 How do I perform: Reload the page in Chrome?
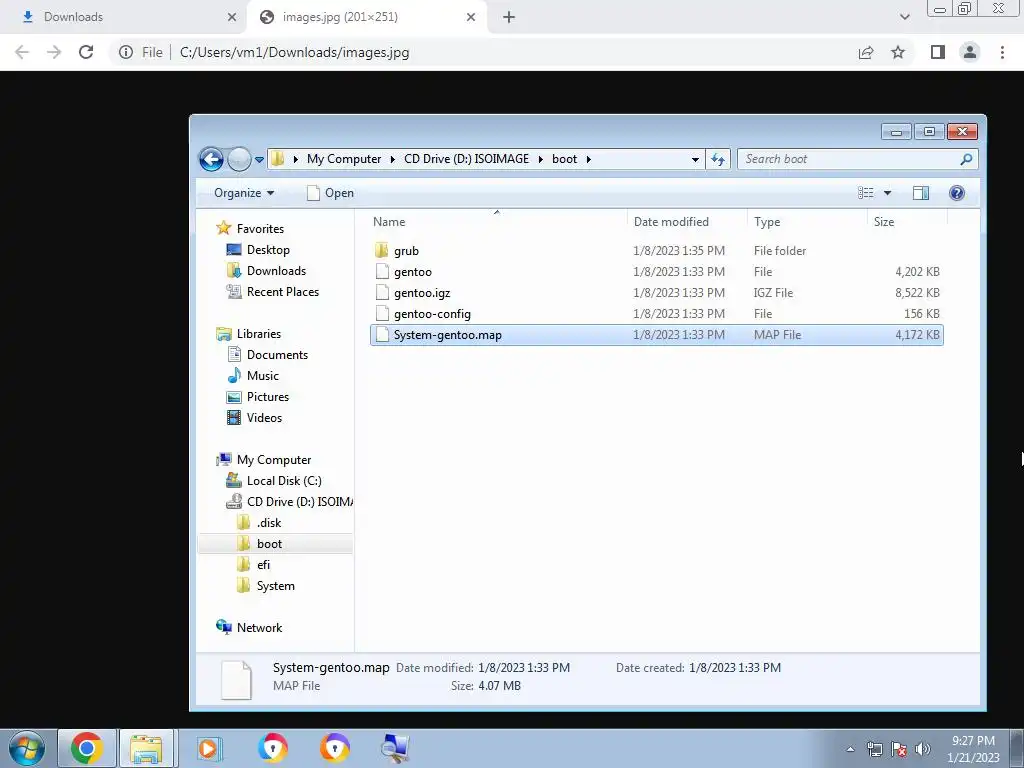click(x=86, y=52)
